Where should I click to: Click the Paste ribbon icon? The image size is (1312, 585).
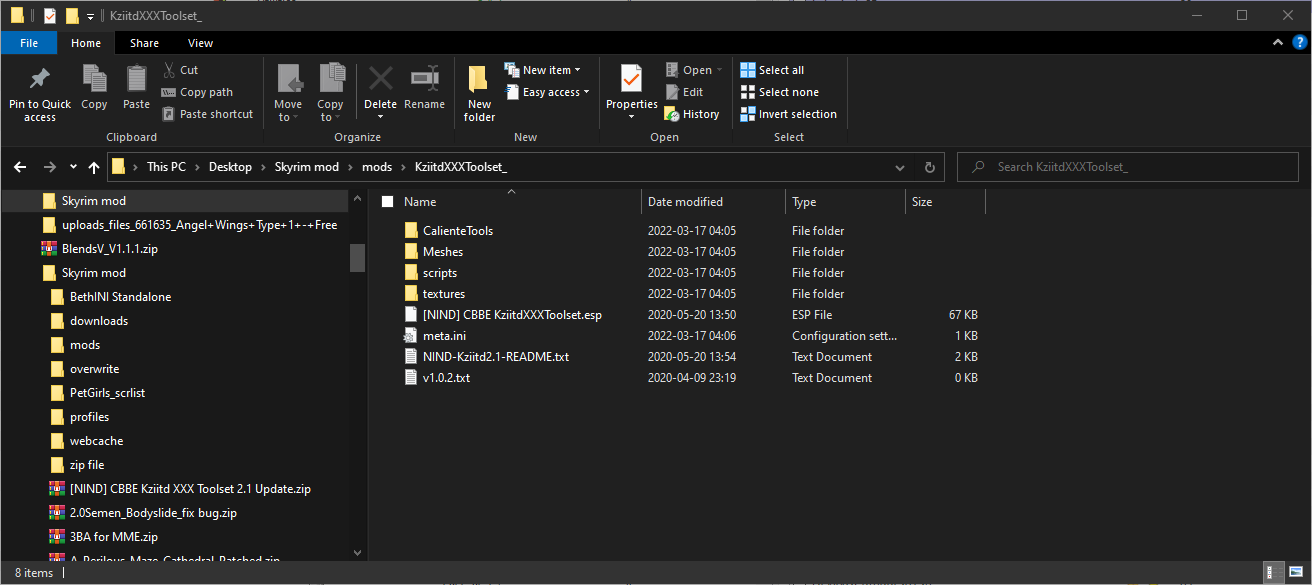click(136, 79)
